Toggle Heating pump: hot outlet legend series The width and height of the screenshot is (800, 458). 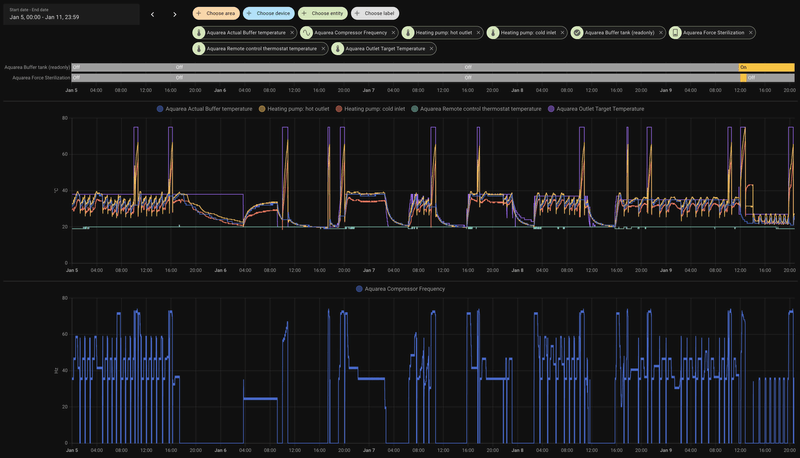(x=294, y=109)
